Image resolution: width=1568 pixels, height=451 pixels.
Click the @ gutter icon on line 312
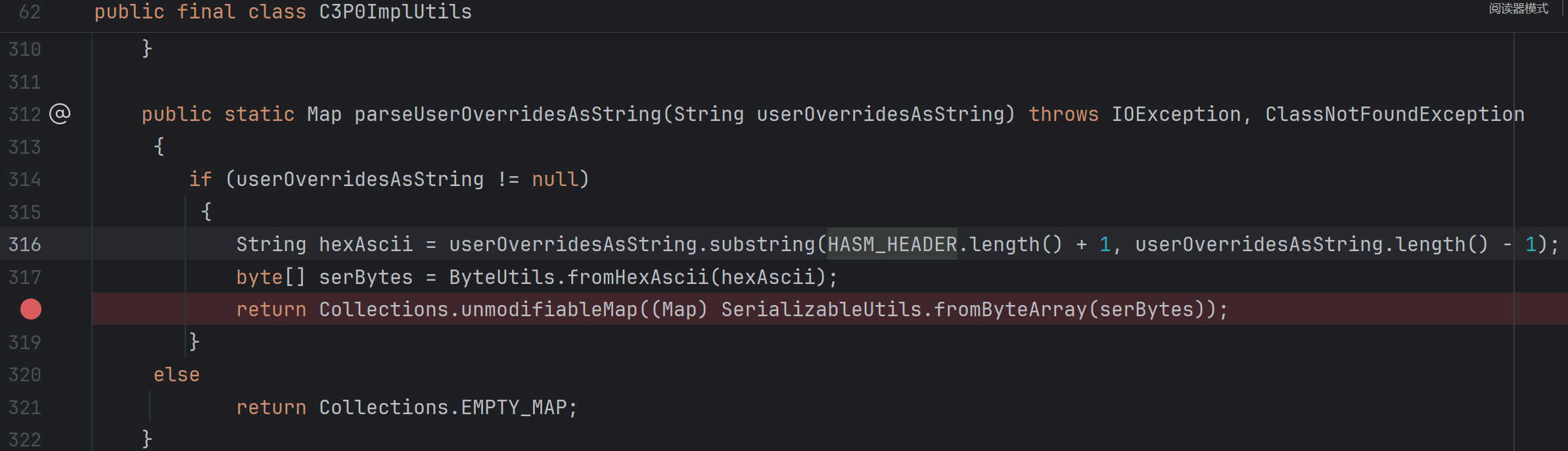click(x=60, y=114)
